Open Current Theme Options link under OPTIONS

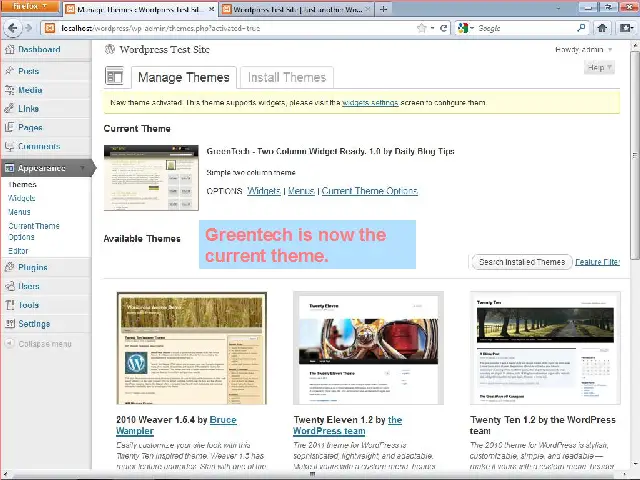point(370,191)
